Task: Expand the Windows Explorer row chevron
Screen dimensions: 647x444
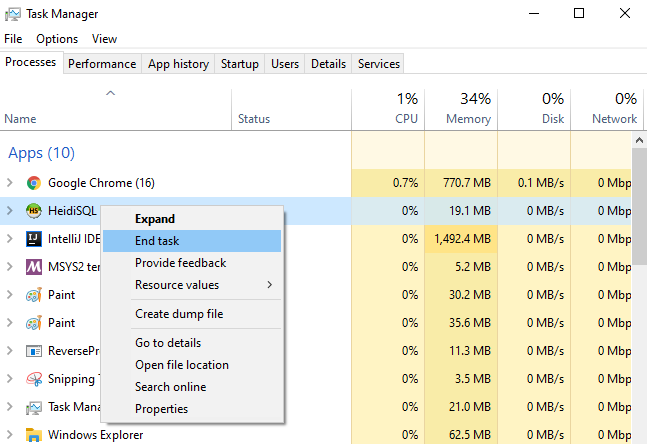Action: pos(10,435)
